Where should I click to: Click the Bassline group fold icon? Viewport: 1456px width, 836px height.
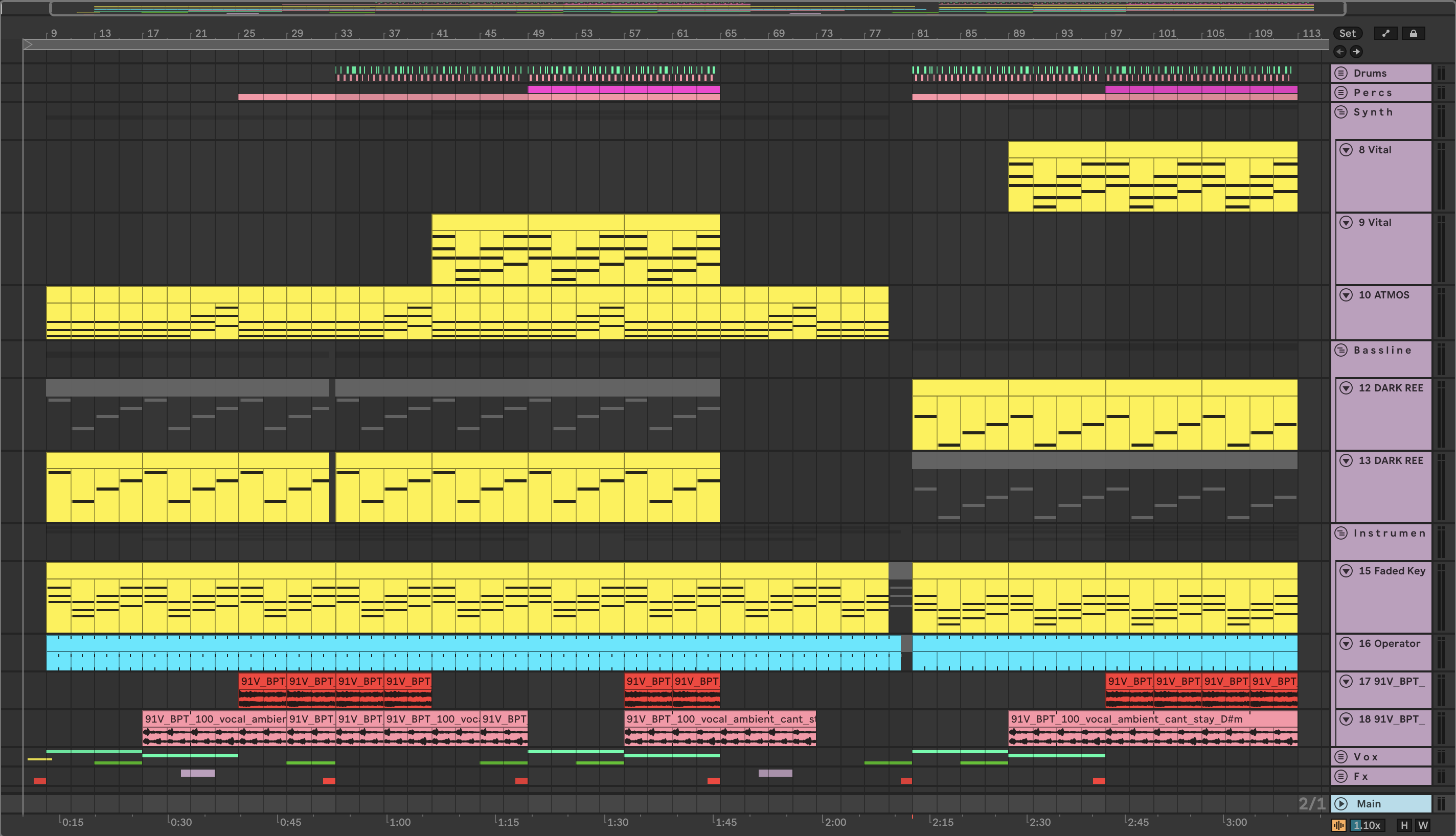pyautogui.click(x=1341, y=350)
